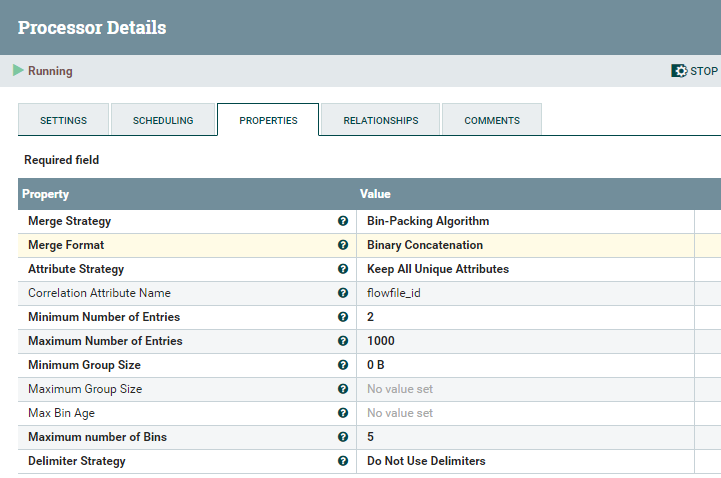Click help icon for Delimiter Strategy
The width and height of the screenshot is (721, 478).
343,461
